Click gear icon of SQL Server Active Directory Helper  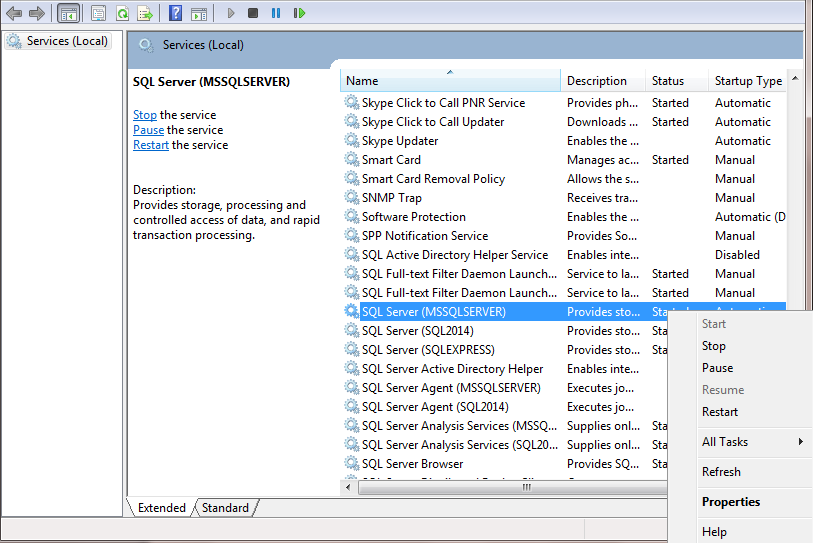[x=352, y=369]
